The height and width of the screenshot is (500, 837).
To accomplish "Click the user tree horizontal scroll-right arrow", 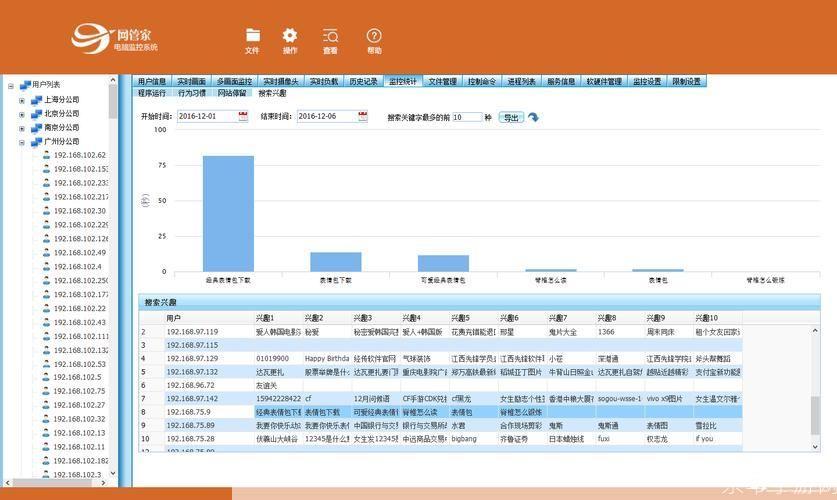I will [103, 482].
